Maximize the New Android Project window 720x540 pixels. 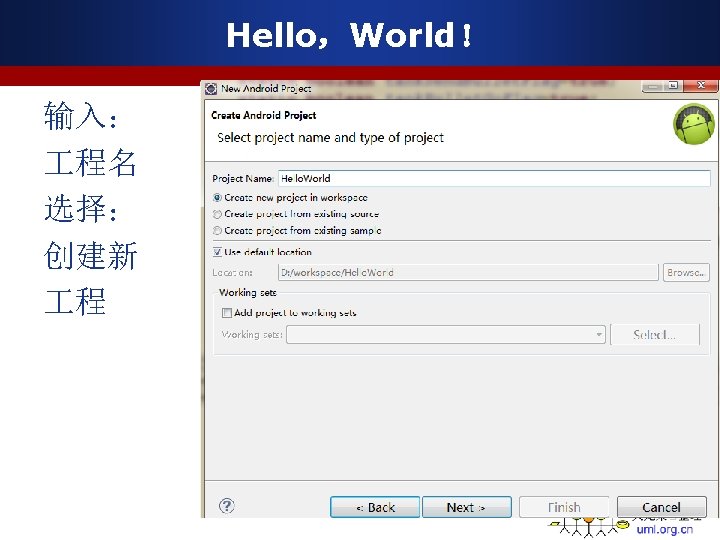click(x=674, y=86)
